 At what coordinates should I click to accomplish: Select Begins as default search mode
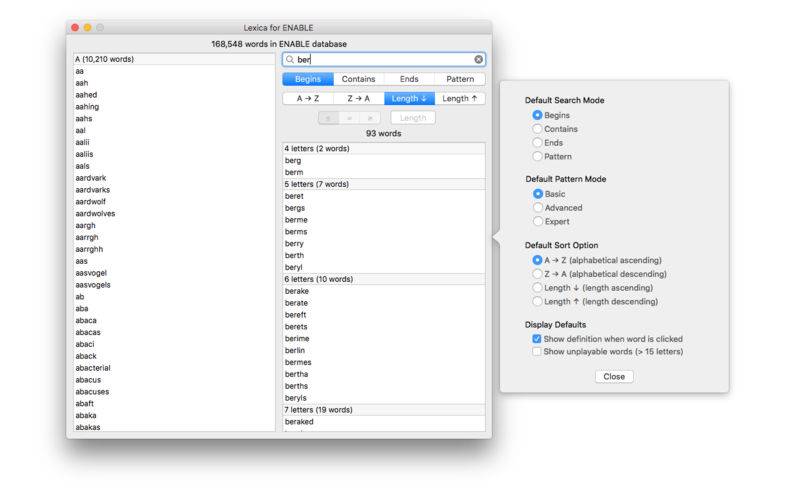pyautogui.click(x=537, y=115)
